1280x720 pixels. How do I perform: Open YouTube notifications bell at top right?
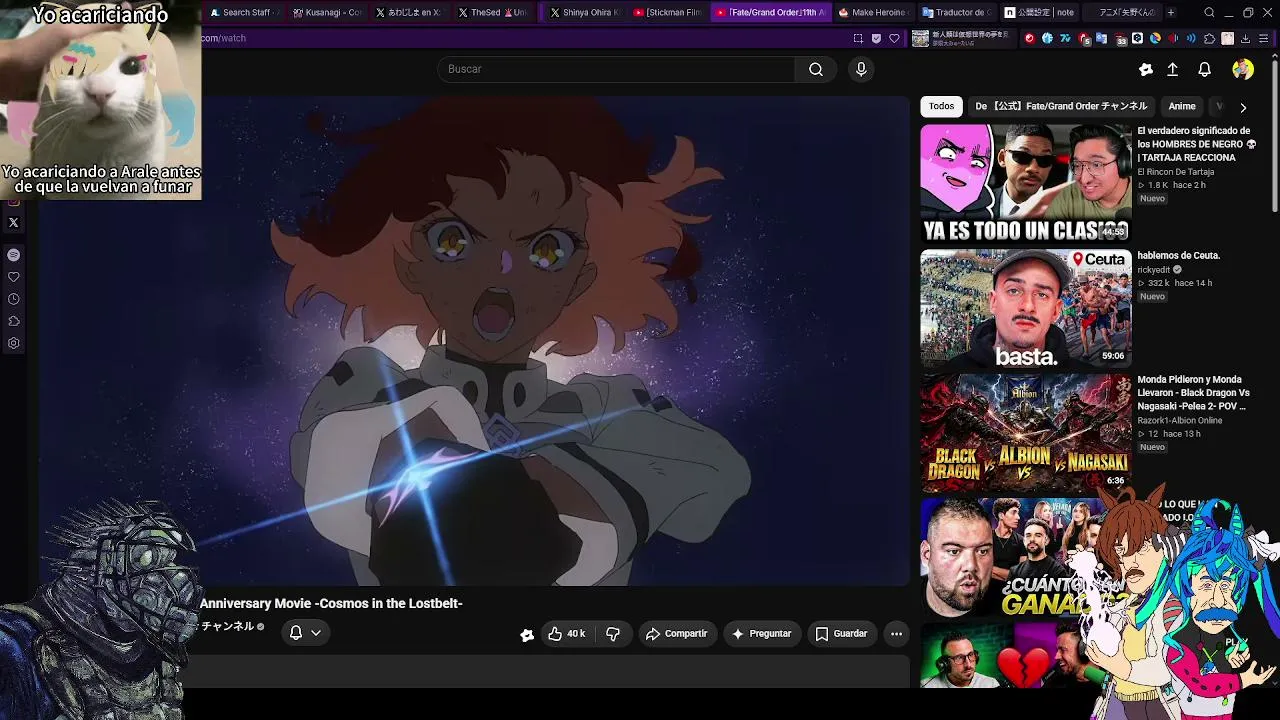[1205, 69]
